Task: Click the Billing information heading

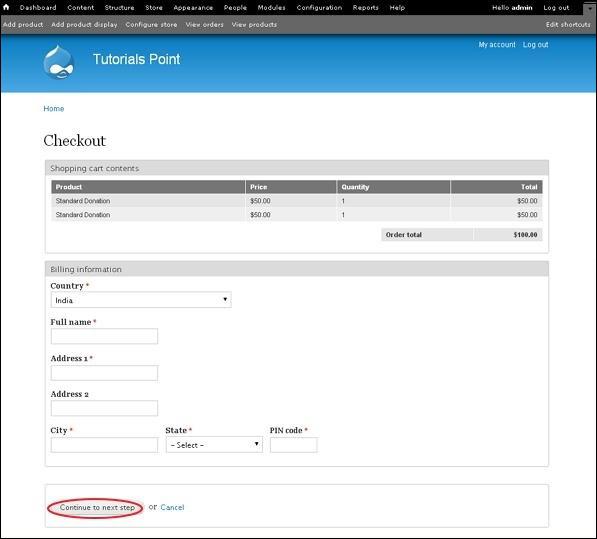Action: click(x=86, y=269)
